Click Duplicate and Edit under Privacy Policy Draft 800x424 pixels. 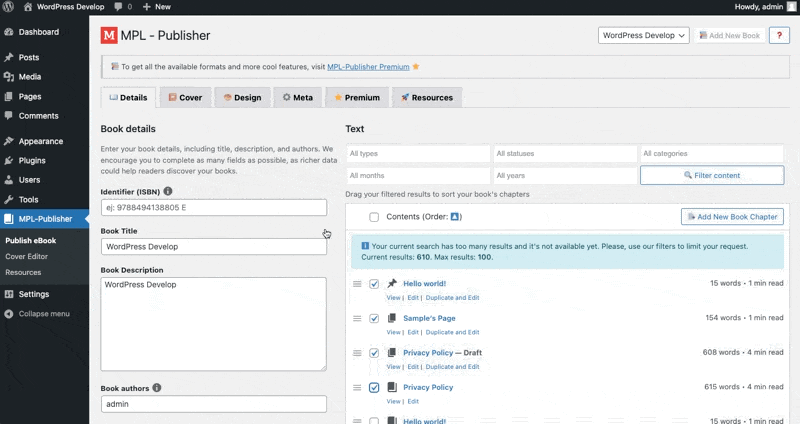[x=453, y=367]
